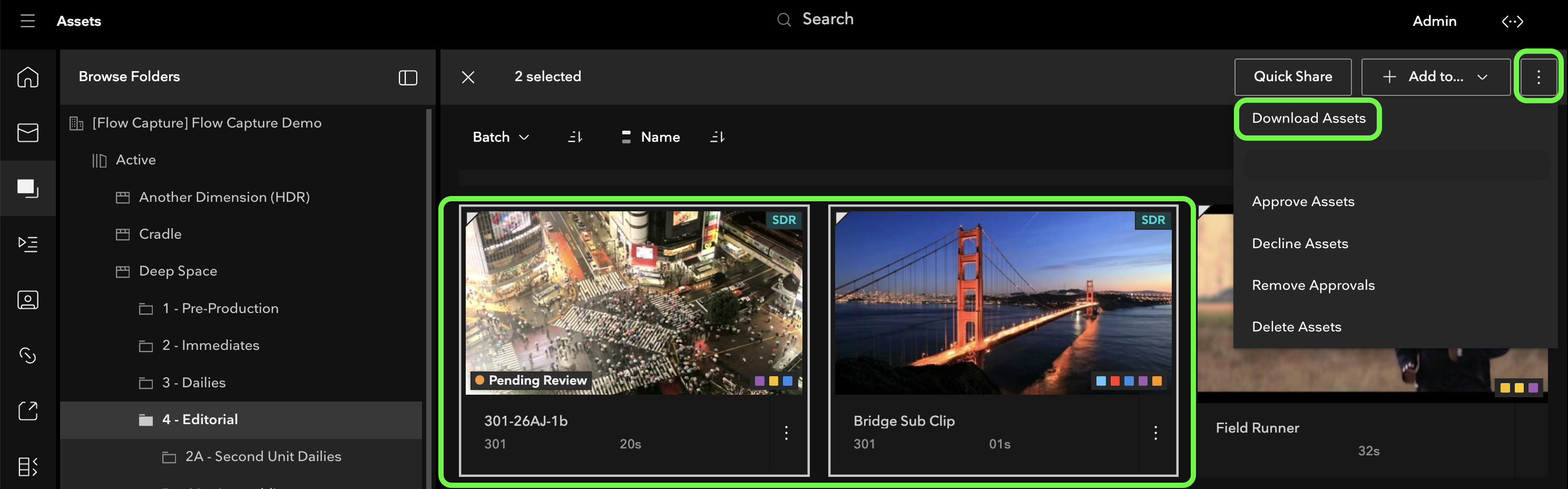Image resolution: width=1568 pixels, height=489 pixels.
Task: Click the project icon beside Cradle
Action: (x=123, y=234)
